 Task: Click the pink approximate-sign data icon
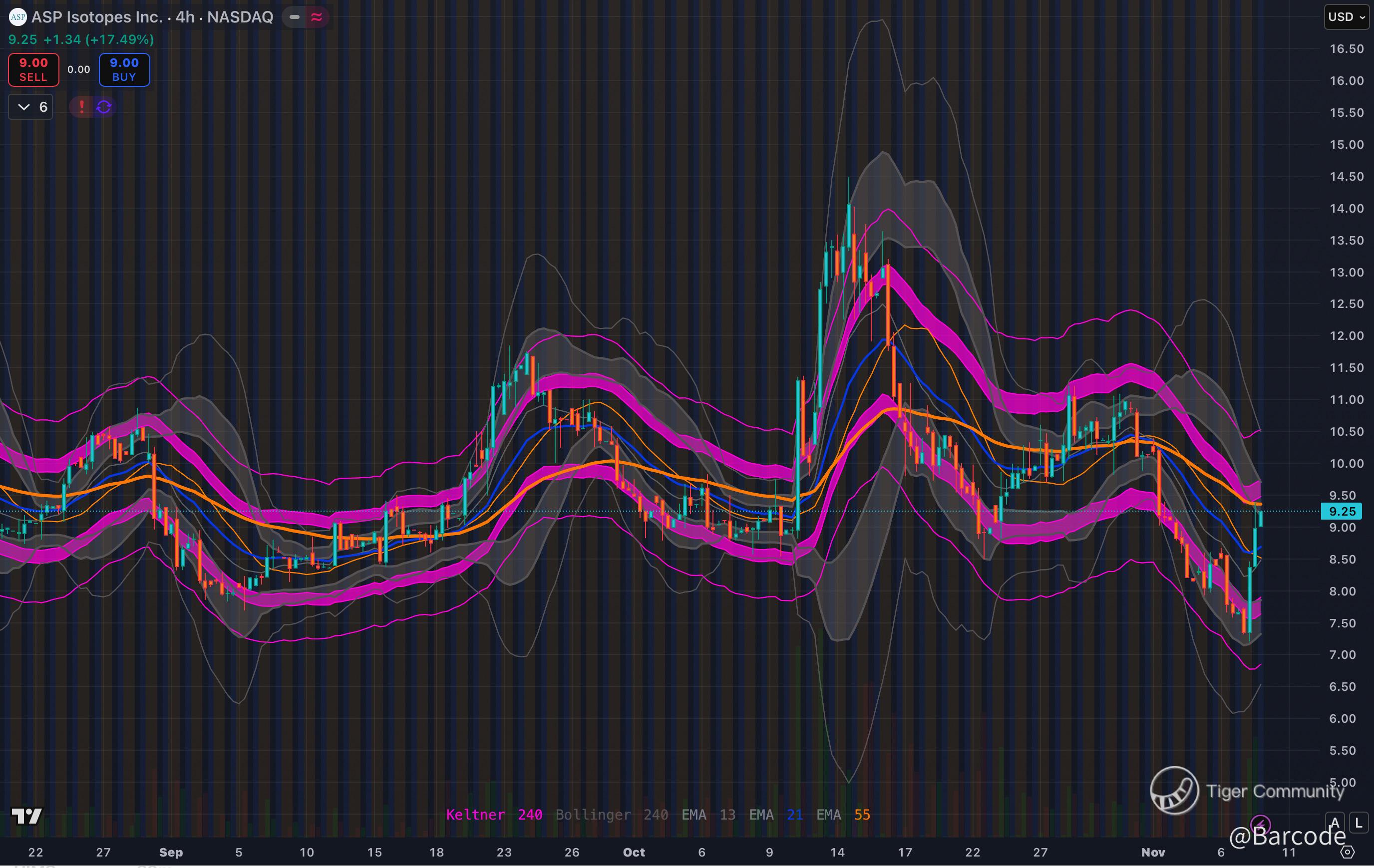pos(317,17)
